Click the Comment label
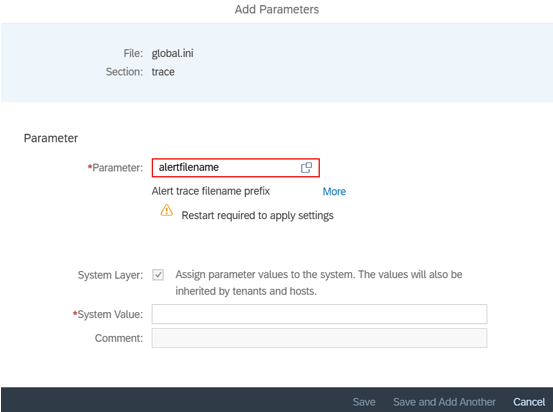Viewport: 553px width, 412px height. 119,338
